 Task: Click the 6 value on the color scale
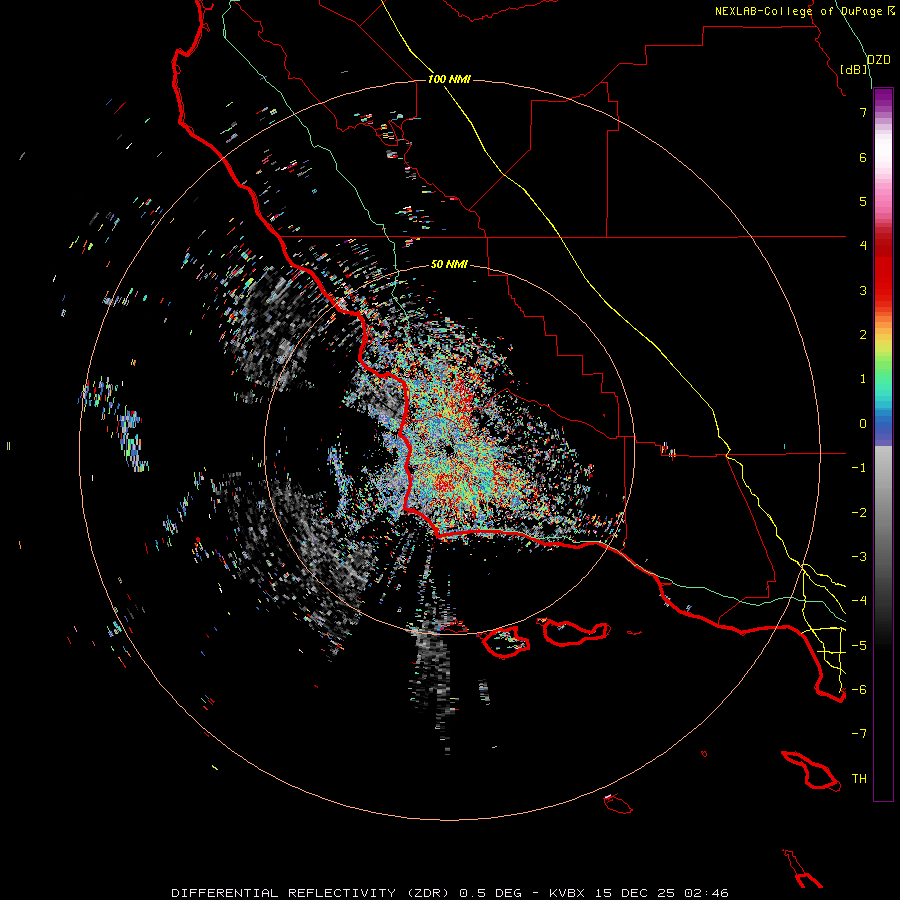[863, 157]
